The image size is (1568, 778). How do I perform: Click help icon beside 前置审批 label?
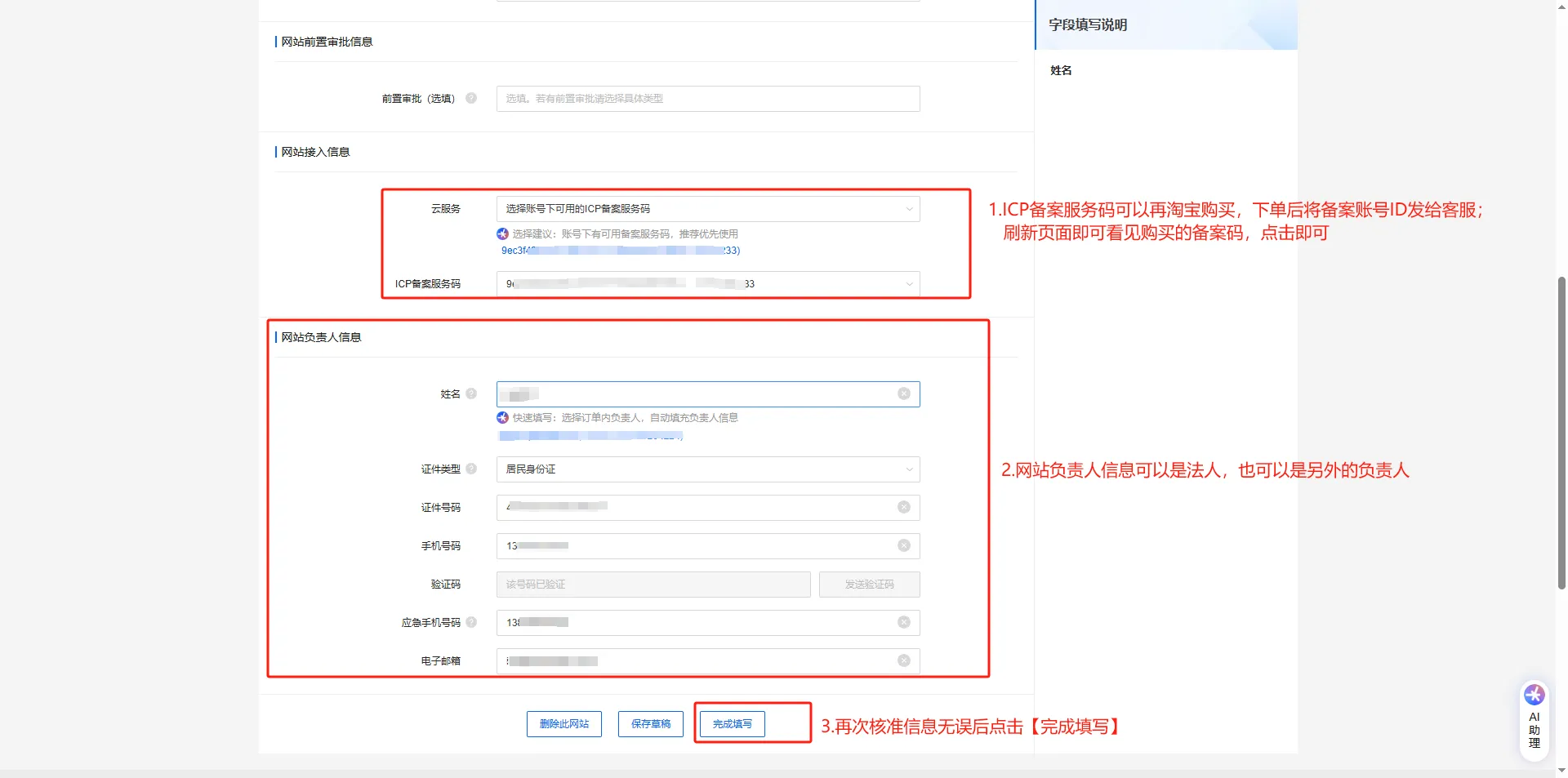[x=471, y=98]
